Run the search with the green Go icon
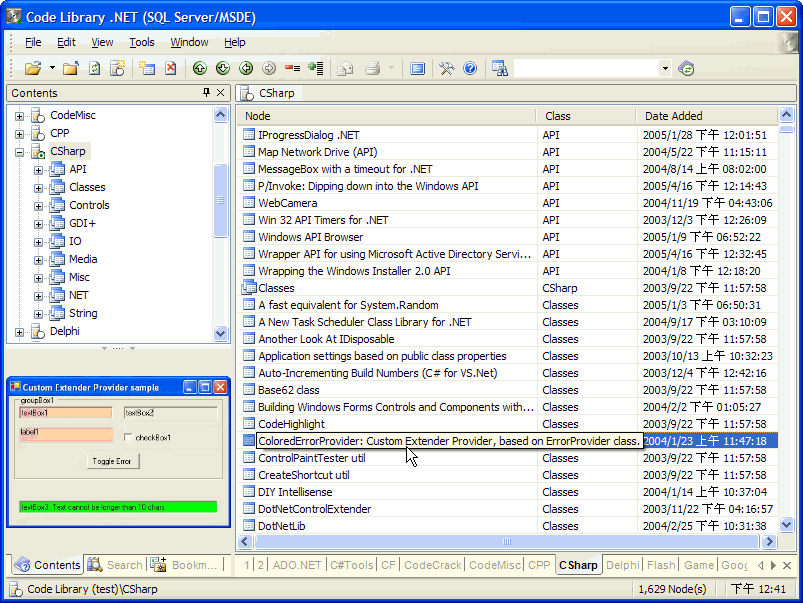The width and height of the screenshot is (803, 603). [686, 68]
